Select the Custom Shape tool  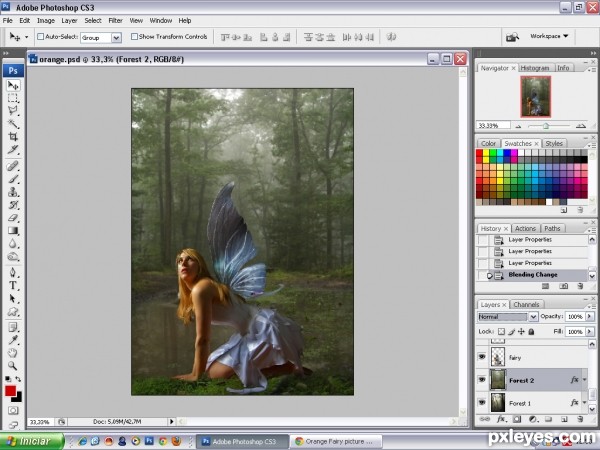point(13,311)
